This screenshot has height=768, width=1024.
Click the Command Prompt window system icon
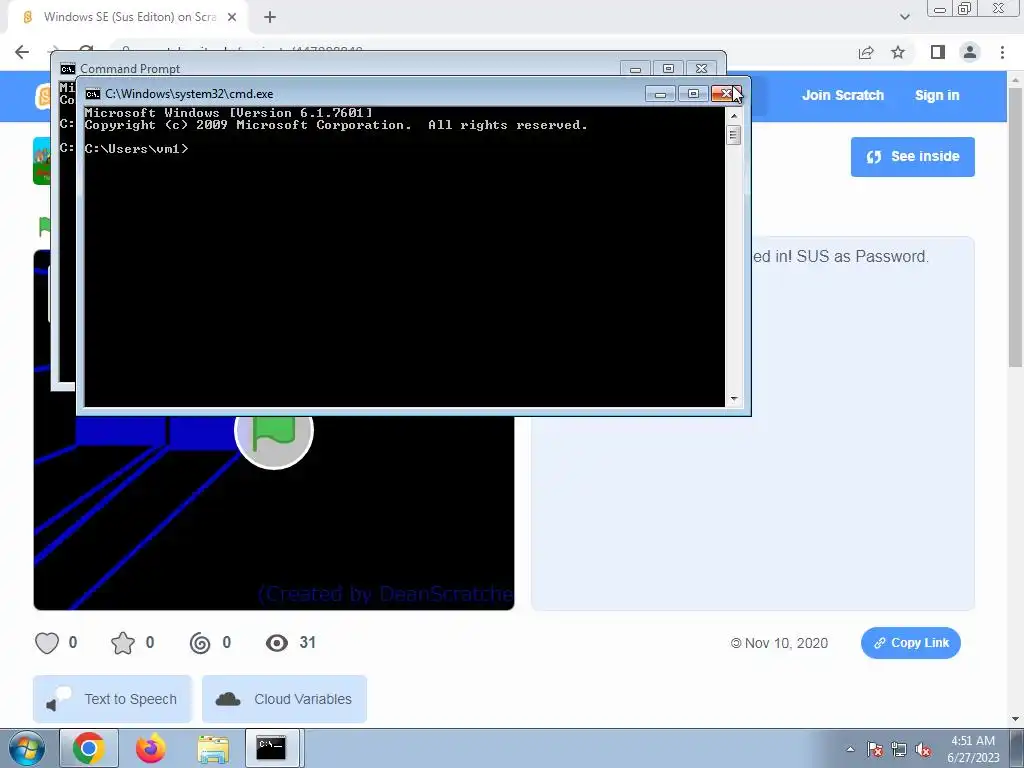click(67, 69)
